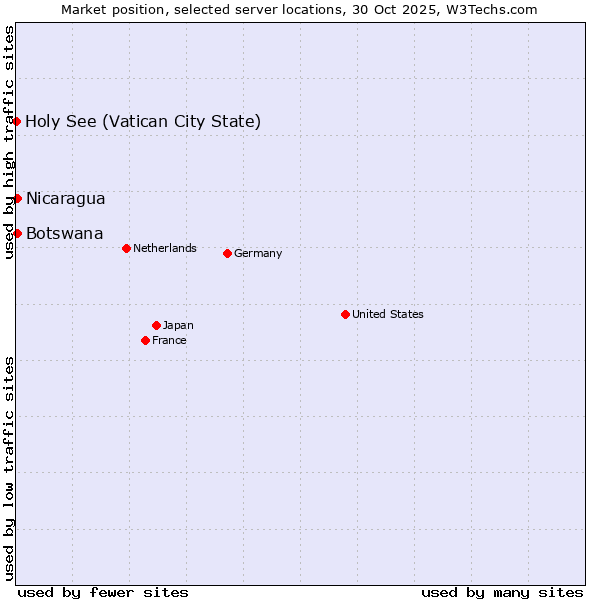Click the Holy See (Vatican City State) label
600x600 pixels.
click(x=143, y=122)
